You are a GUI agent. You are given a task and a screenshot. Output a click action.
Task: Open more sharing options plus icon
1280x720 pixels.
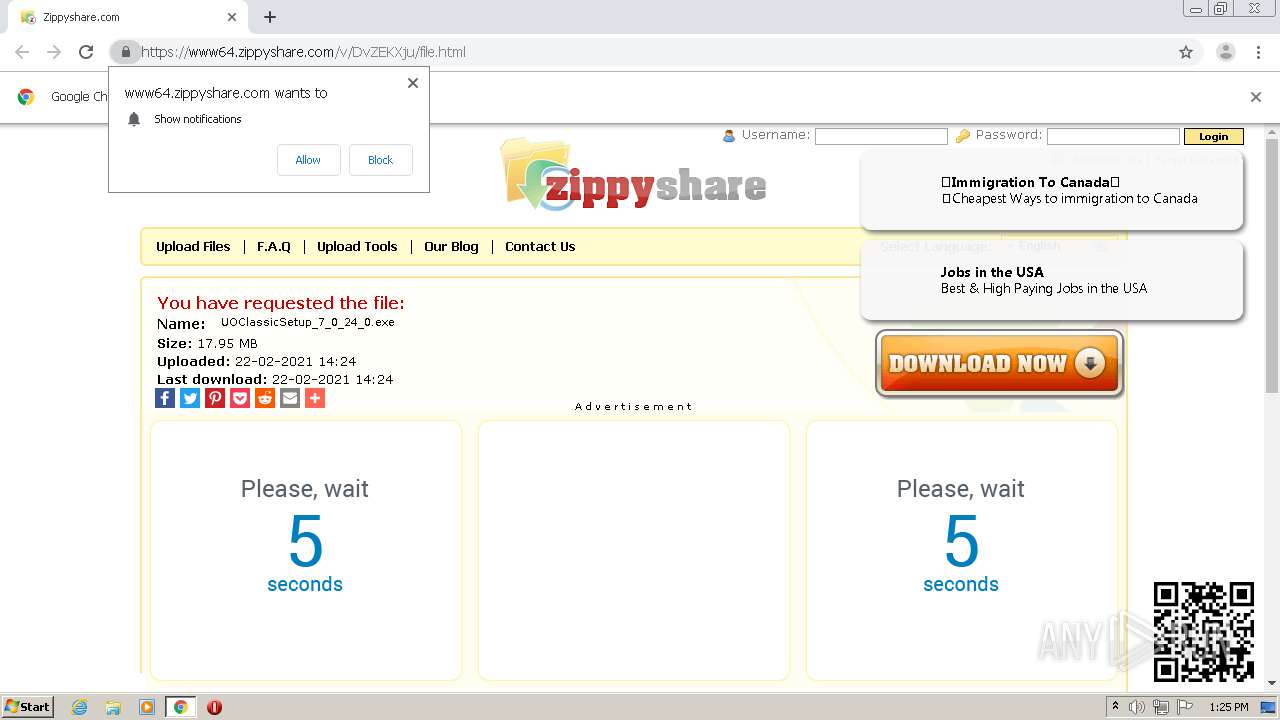click(x=315, y=398)
